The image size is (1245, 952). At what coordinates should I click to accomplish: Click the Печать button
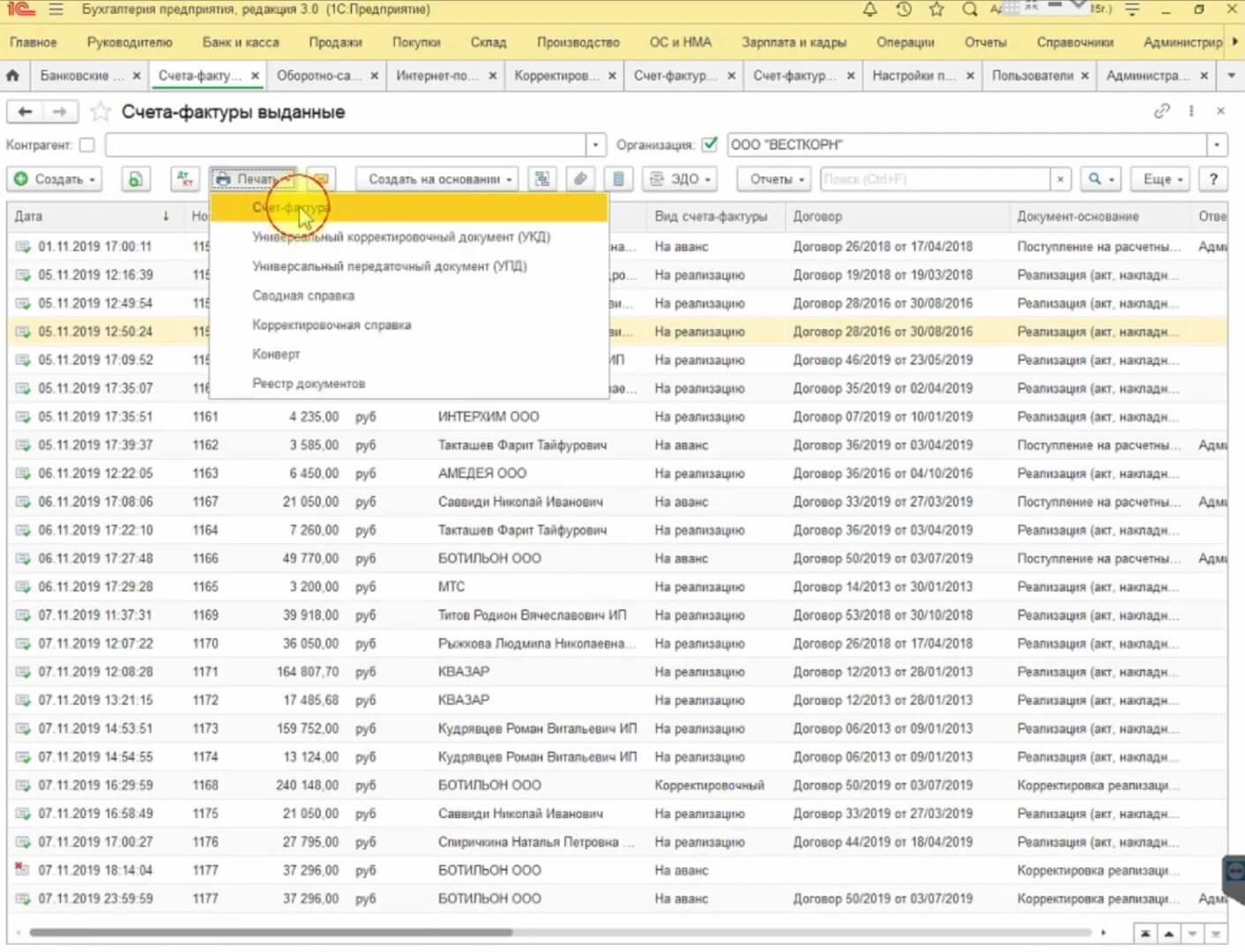[x=253, y=179]
